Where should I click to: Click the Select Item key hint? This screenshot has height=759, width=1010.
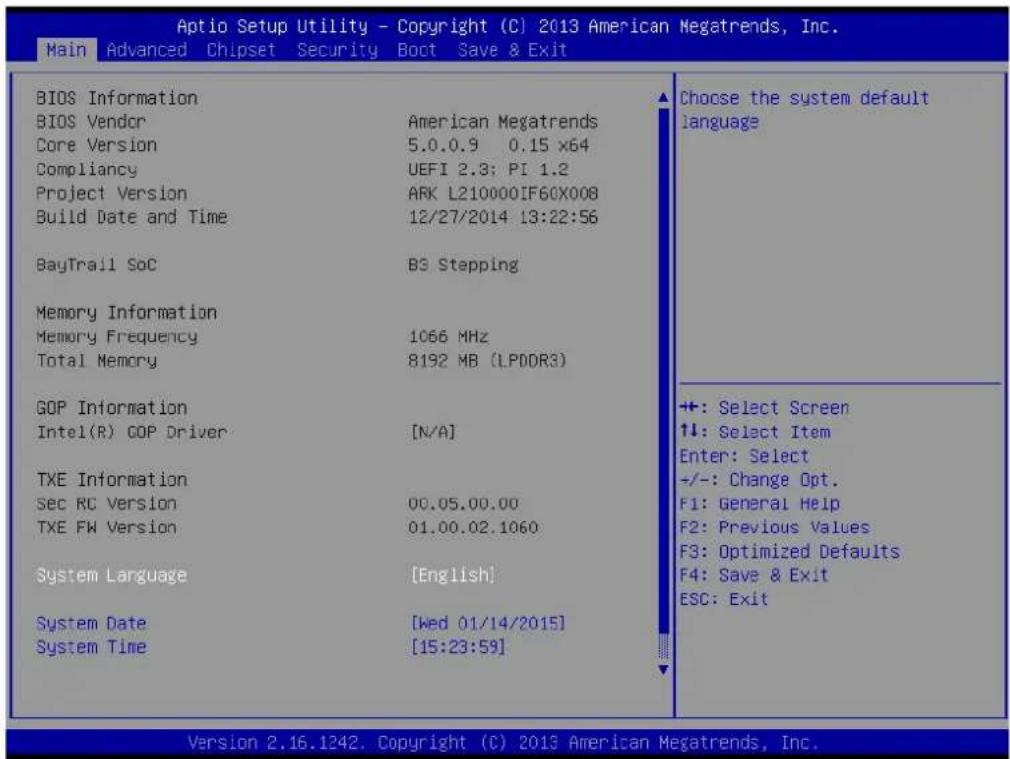pyautogui.click(x=755, y=432)
